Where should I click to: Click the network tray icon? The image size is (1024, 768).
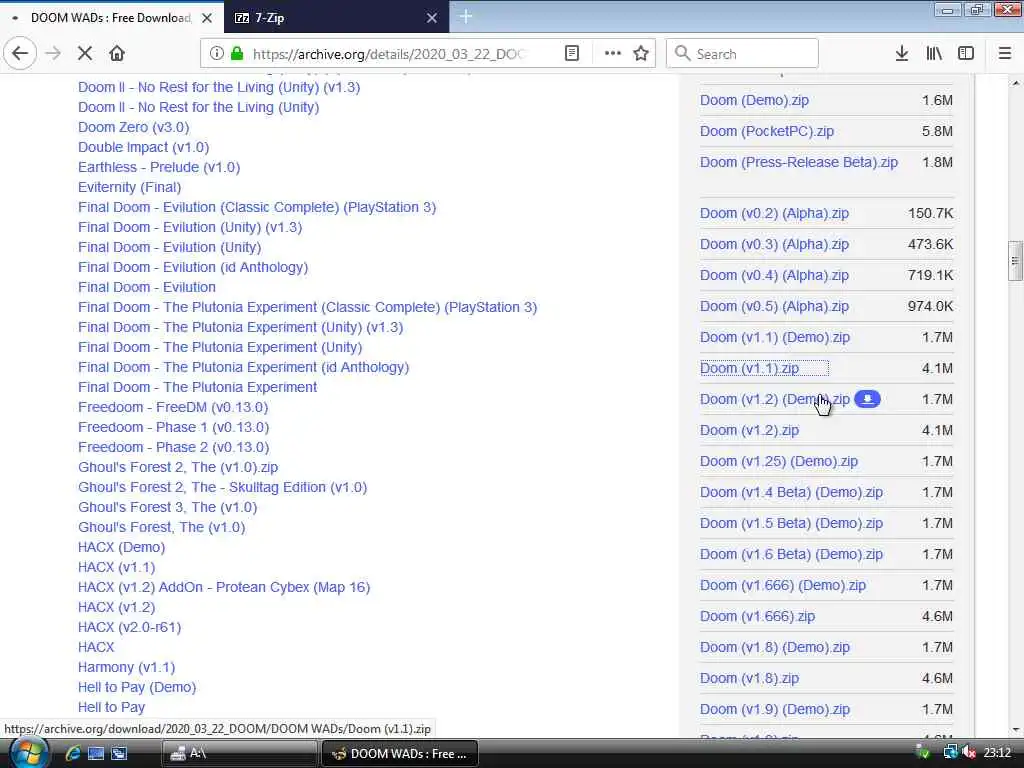coord(950,753)
